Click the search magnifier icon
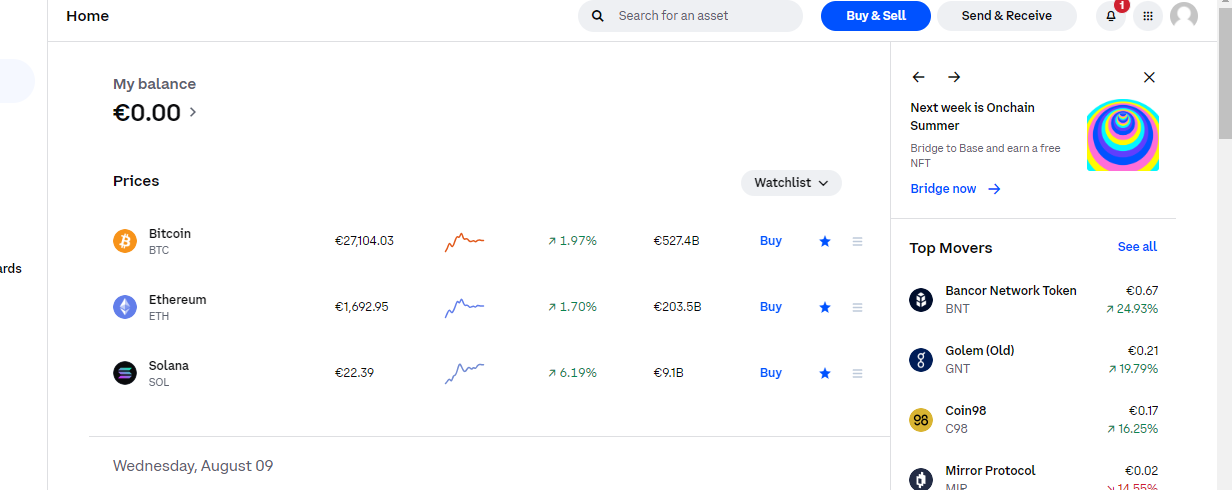 [x=598, y=16]
